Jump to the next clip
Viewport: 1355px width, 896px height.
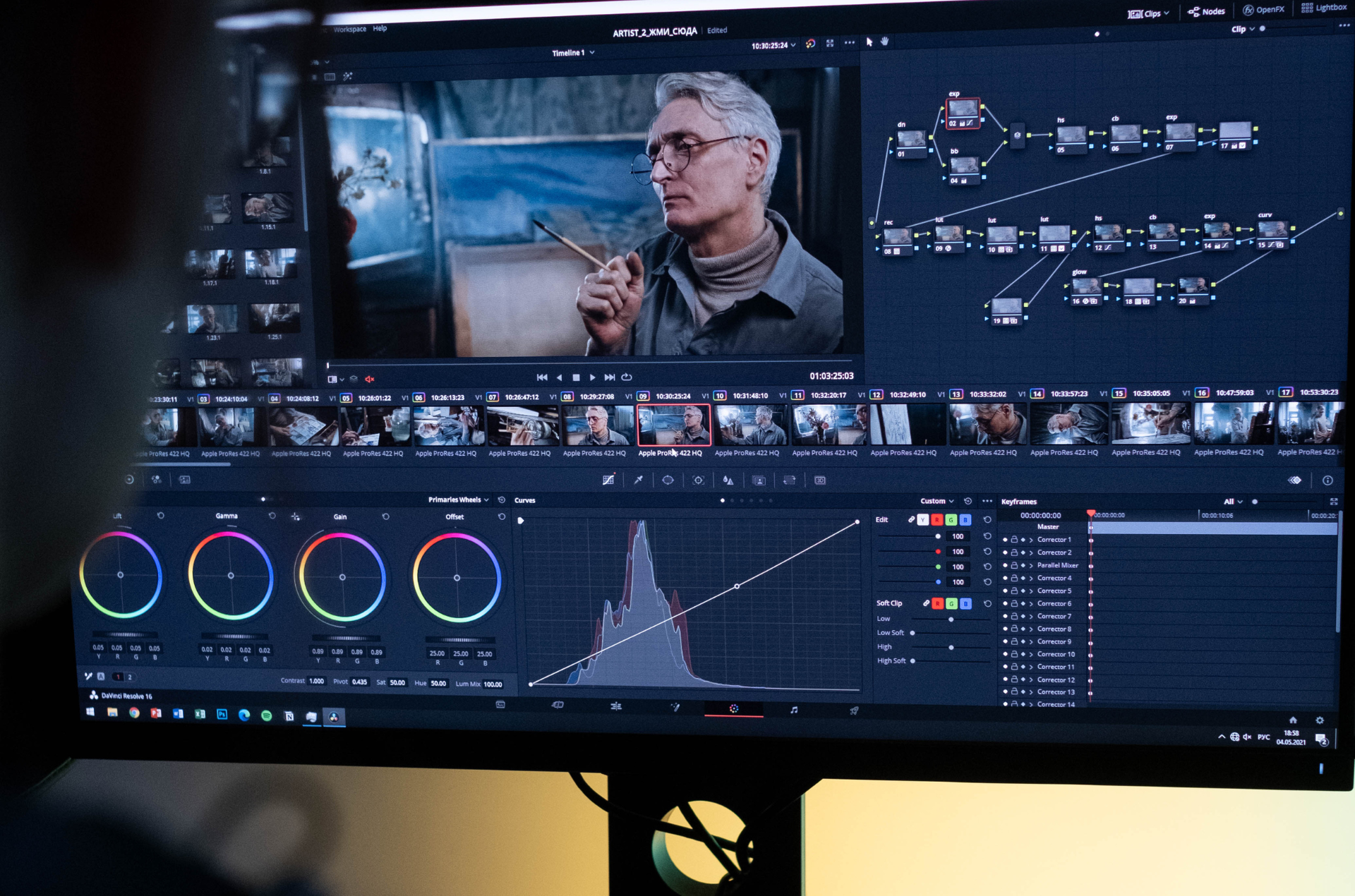(609, 377)
